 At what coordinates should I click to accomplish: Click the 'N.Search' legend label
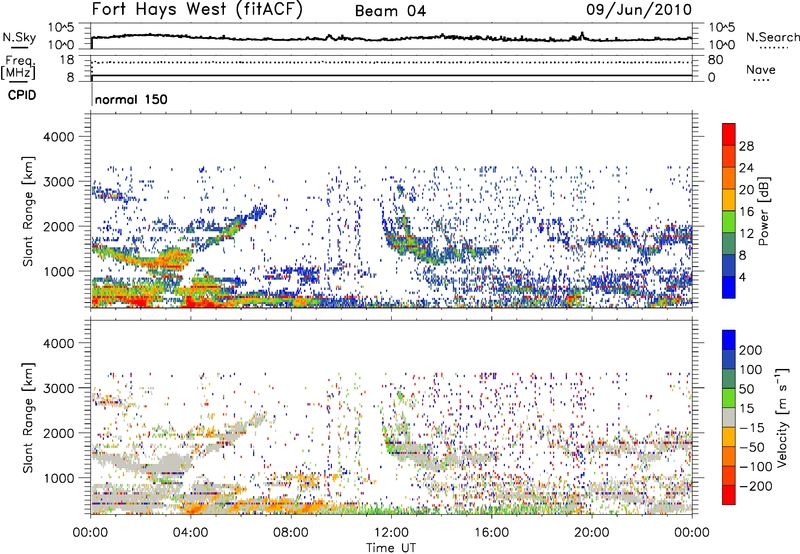[x=772, y=37]
